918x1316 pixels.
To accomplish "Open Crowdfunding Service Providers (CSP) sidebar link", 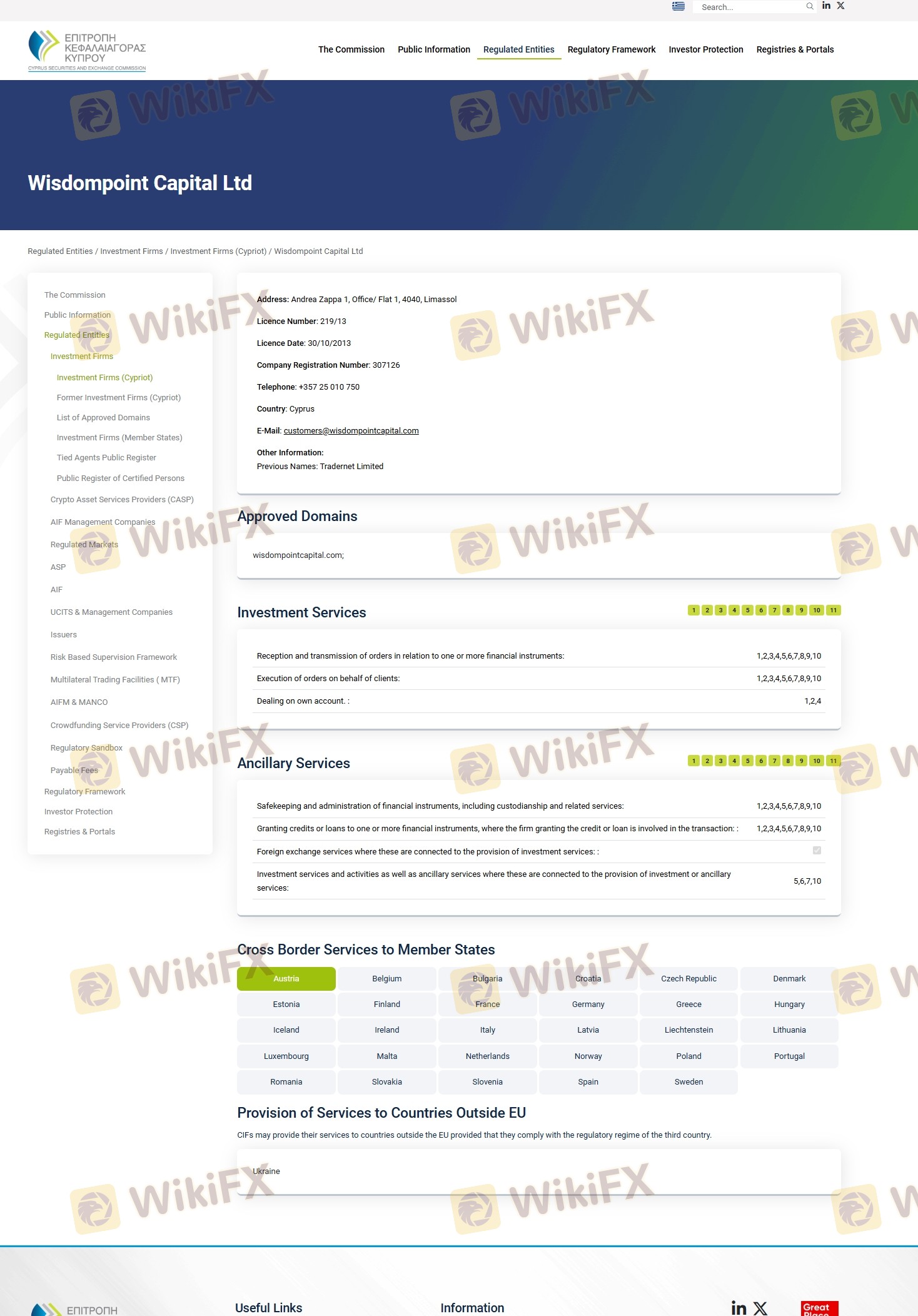I will click(119, 726).
